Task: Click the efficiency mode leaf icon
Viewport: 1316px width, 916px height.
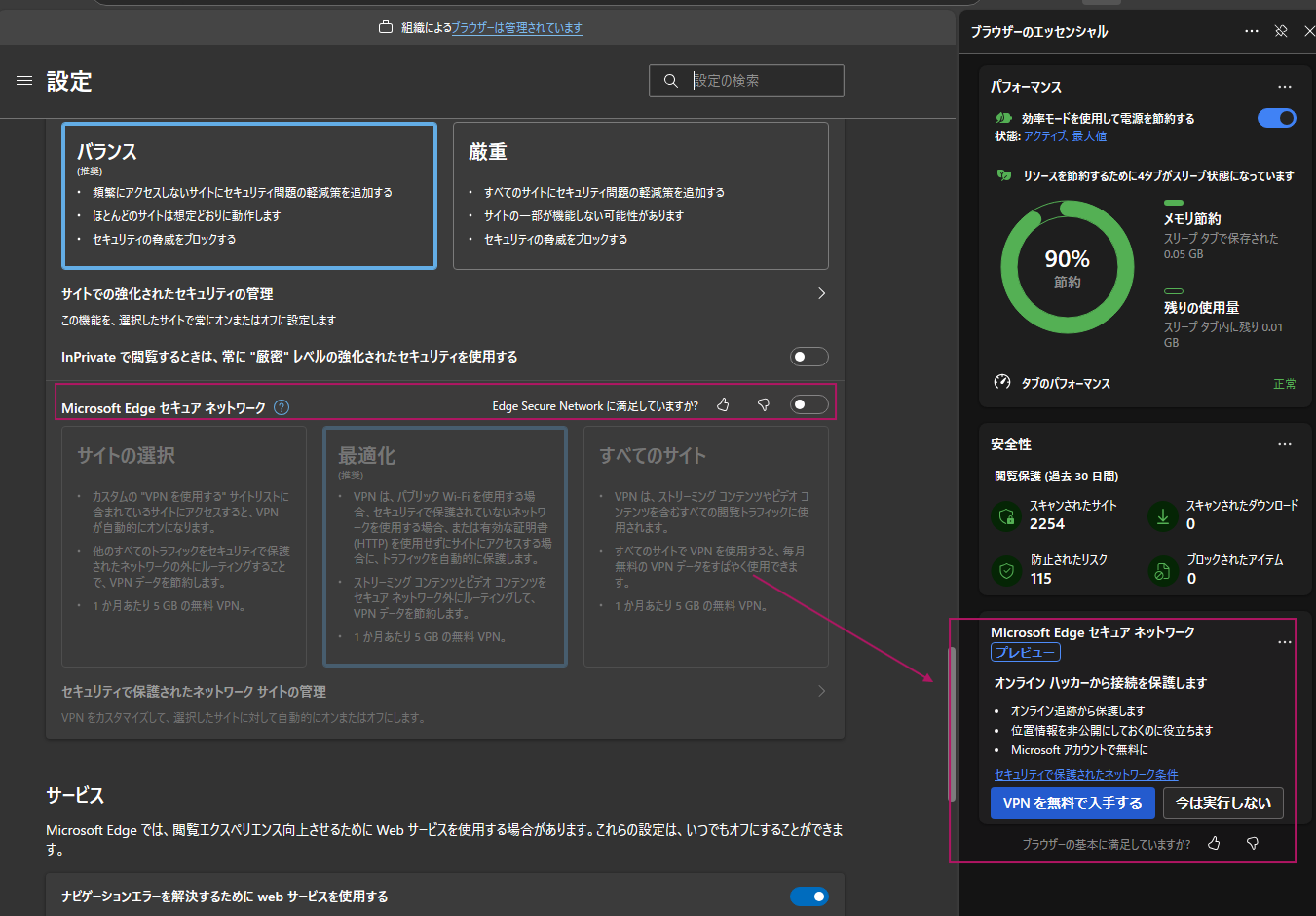Action: [x=1003, y=118]
